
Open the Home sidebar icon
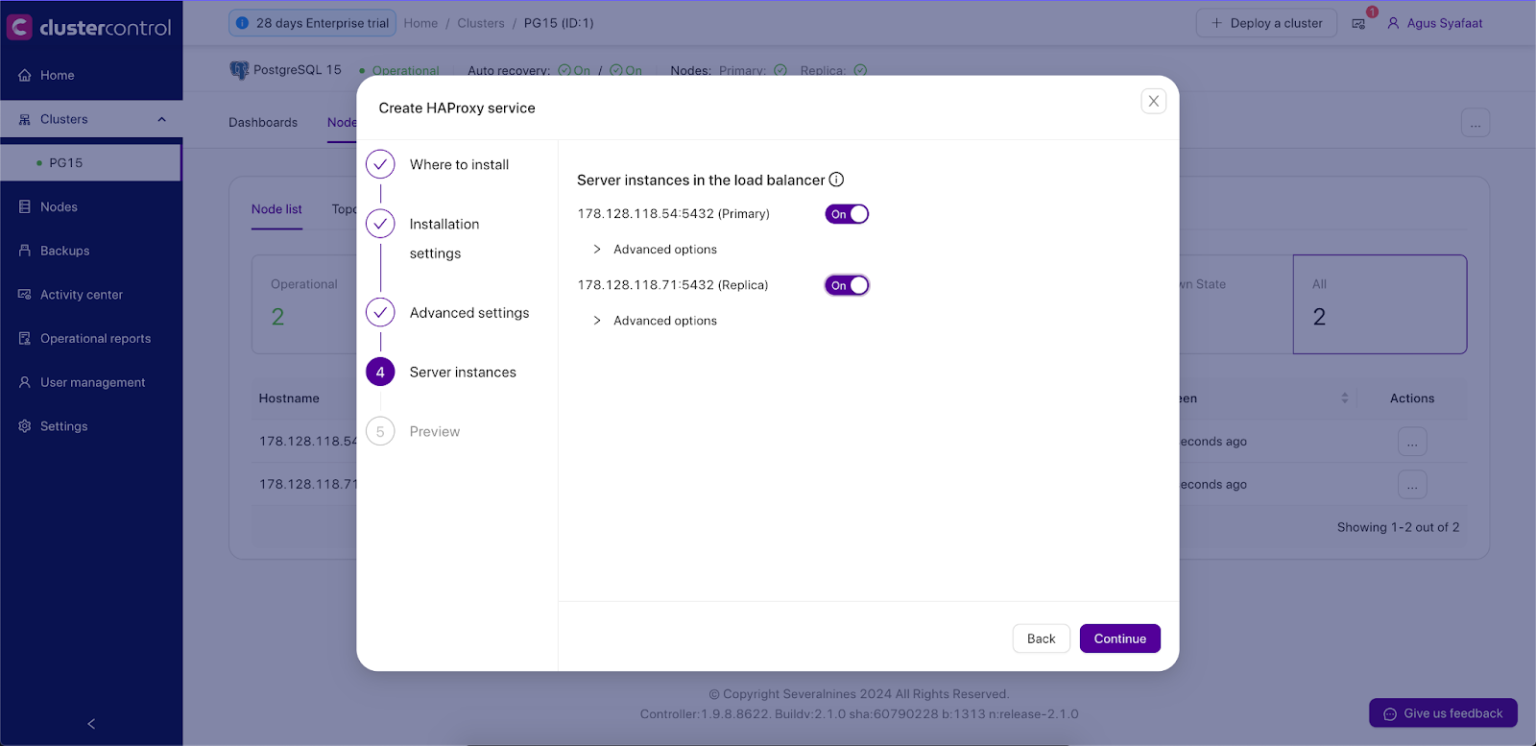(x=25, y=75)
